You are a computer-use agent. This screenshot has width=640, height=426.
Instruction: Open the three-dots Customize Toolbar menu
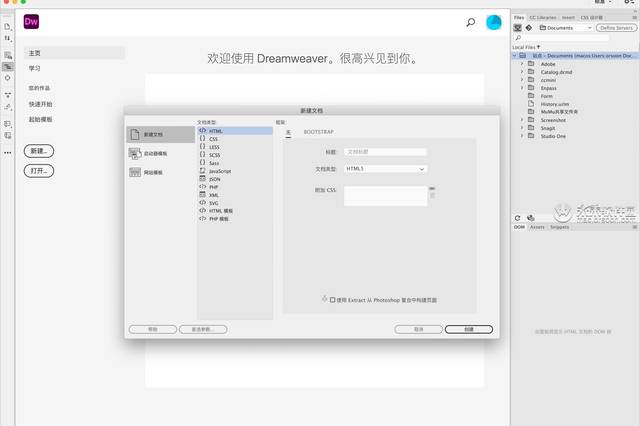pyautogui.click(x=8, y=153)
